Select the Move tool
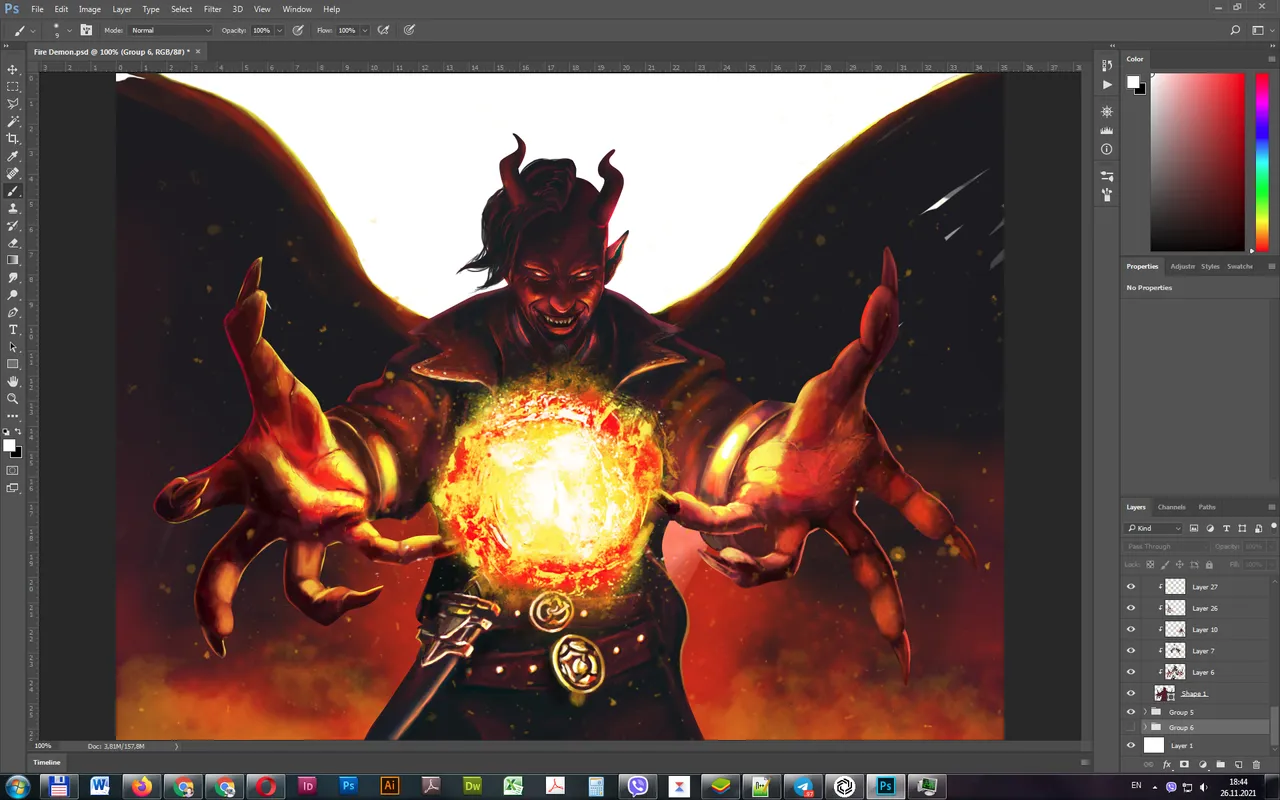The width and height of the screenshot is (1280, 800). pyautogui.click(x=13, y=69)
